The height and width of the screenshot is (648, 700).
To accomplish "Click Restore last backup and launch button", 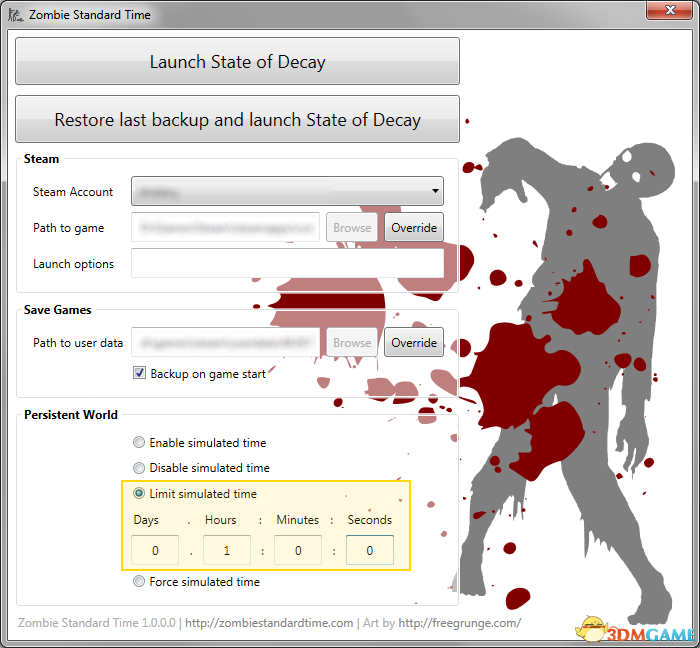I will [x=237, y=119].
